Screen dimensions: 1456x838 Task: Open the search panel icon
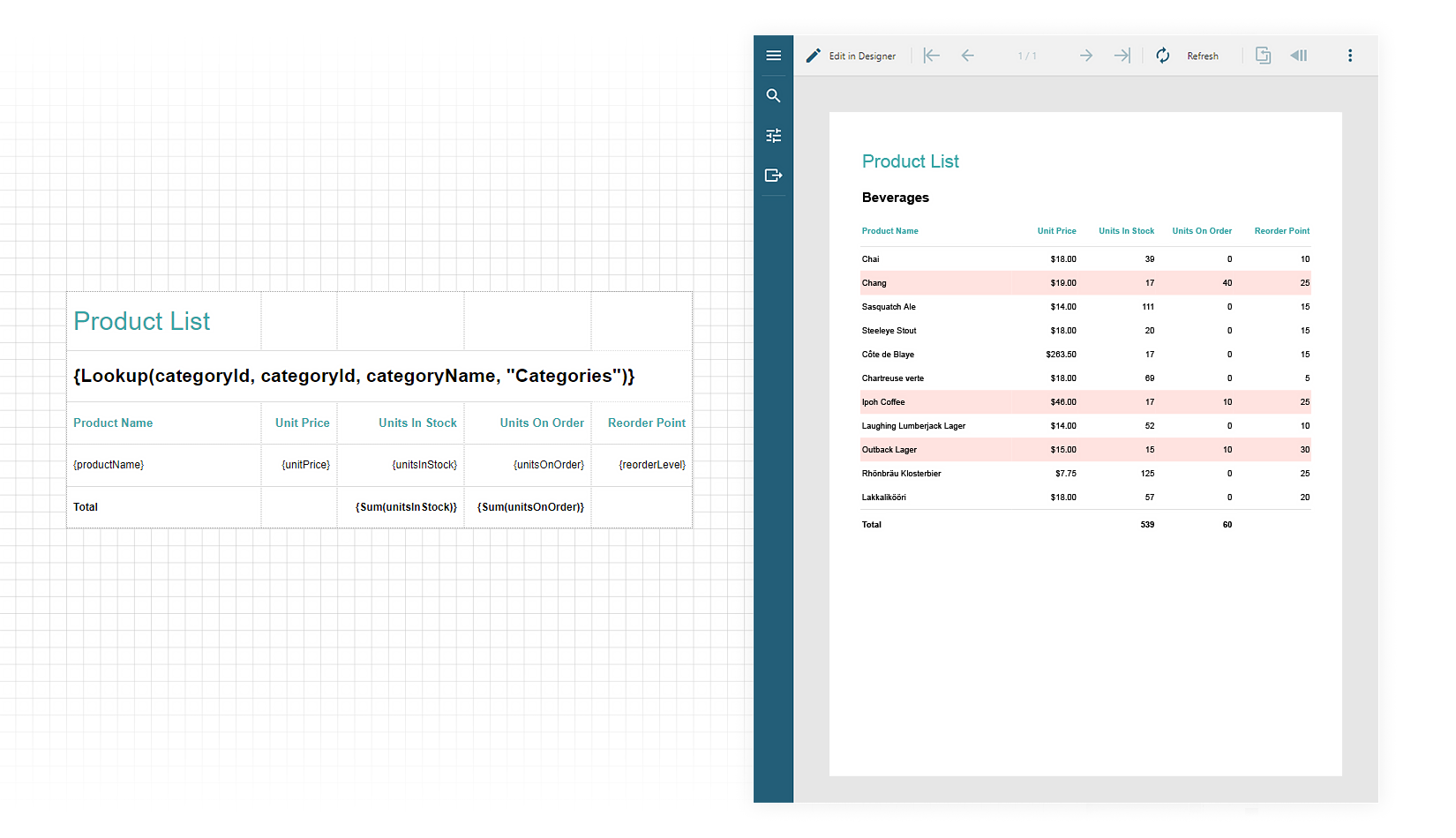[x=773, y=95]
